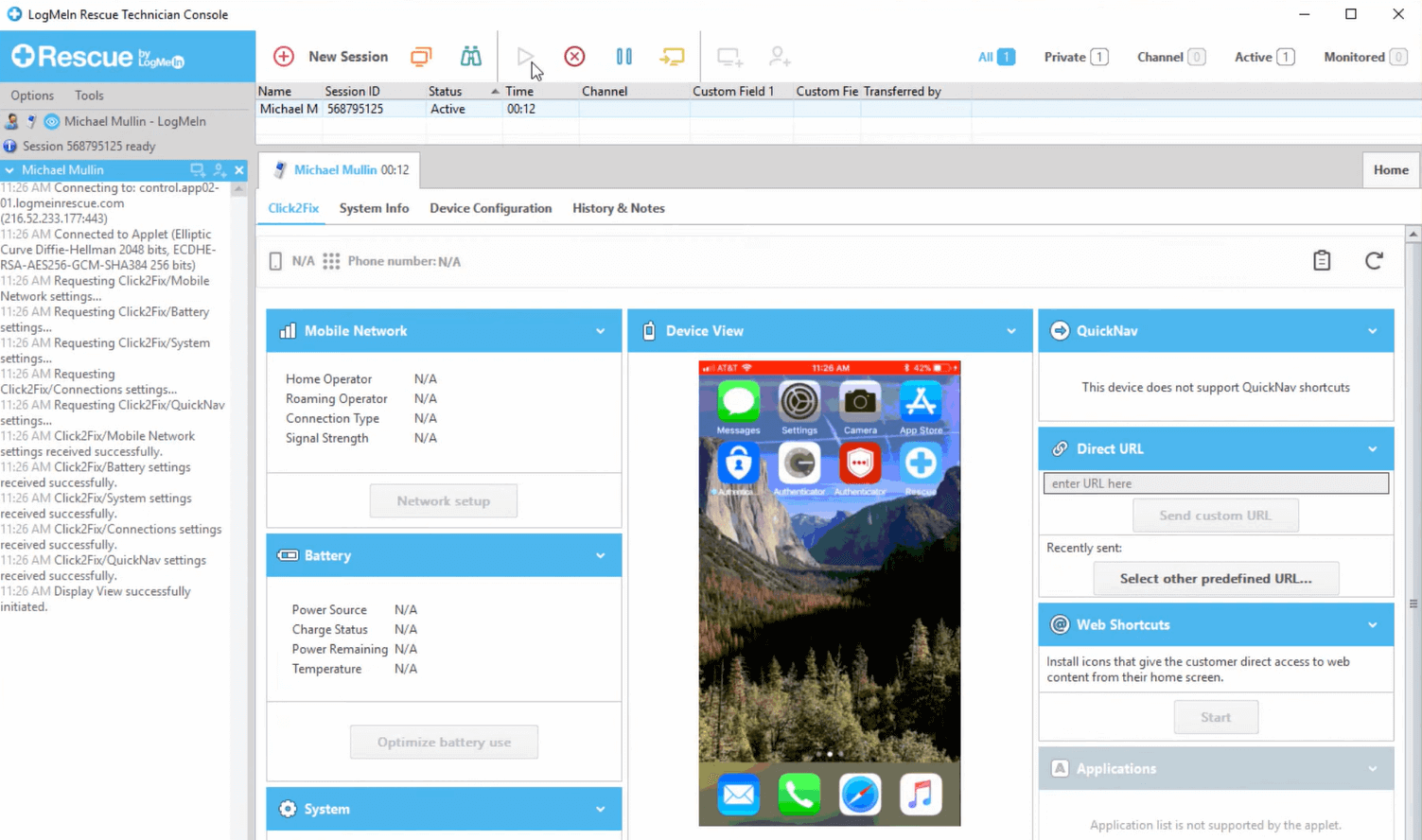Close the Michael Mullin session log panel
This screenshot has width=1422, height=840.
tap(239, 170)
